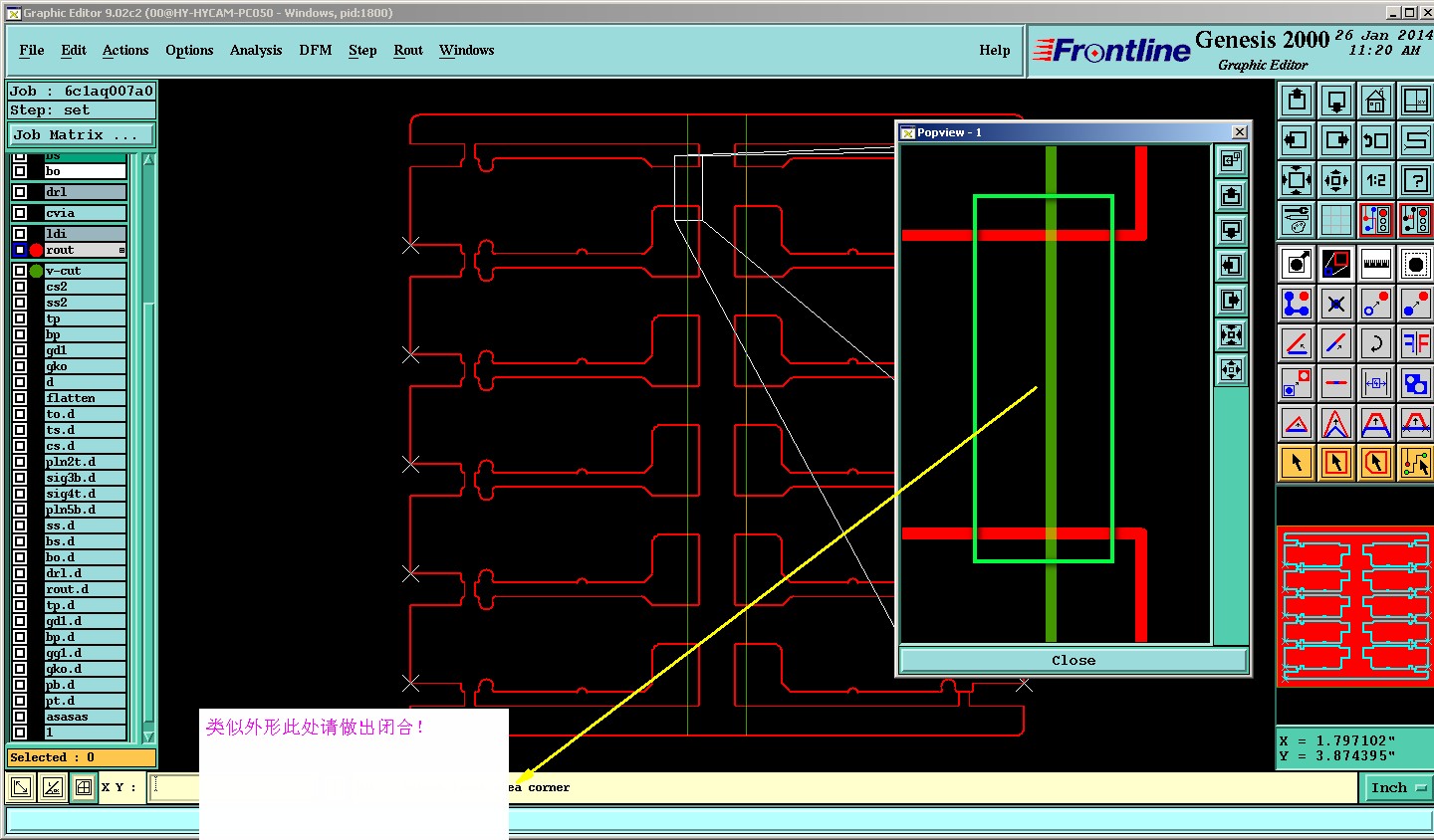This screenshot has width=1434, height=840.
Task: Open the Analysis menu
Action: [256, 50]
